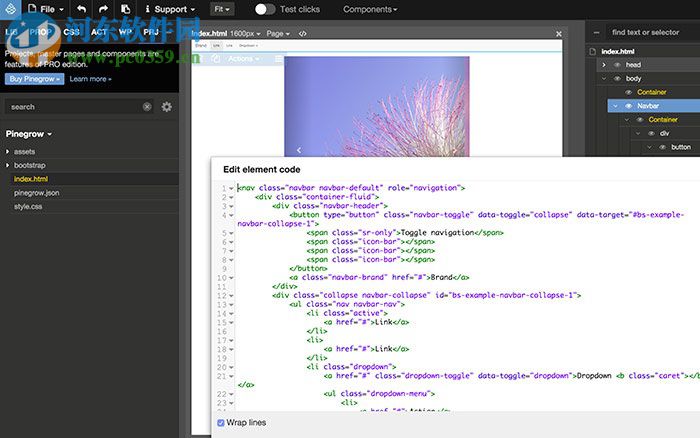700x438 pixels.
Task: Collapse the tree panel with minus icon
Action: click(x=596, y=32)
